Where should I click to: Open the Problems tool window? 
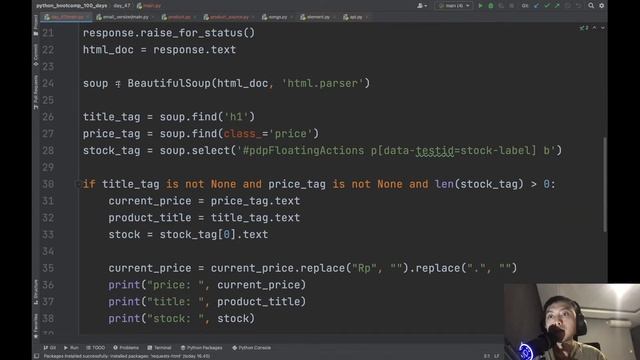[126, 348]
